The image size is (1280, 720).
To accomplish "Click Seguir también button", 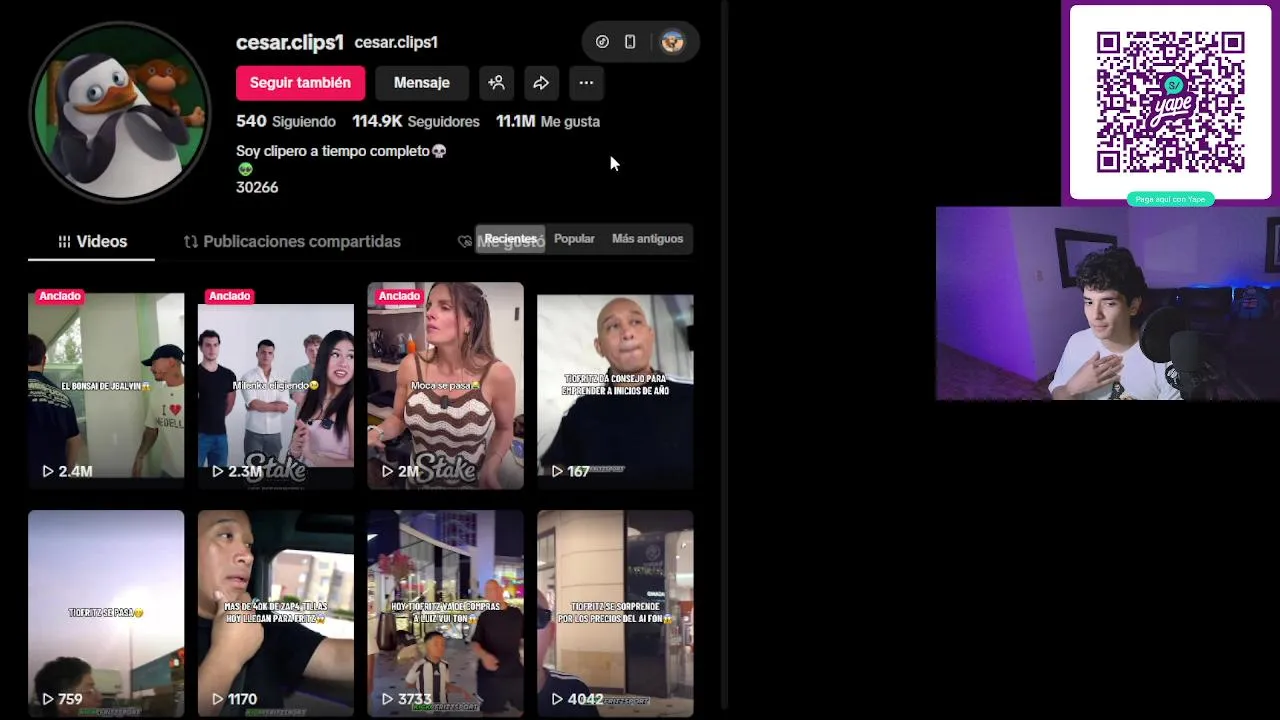I will click(x=300, y=83).
